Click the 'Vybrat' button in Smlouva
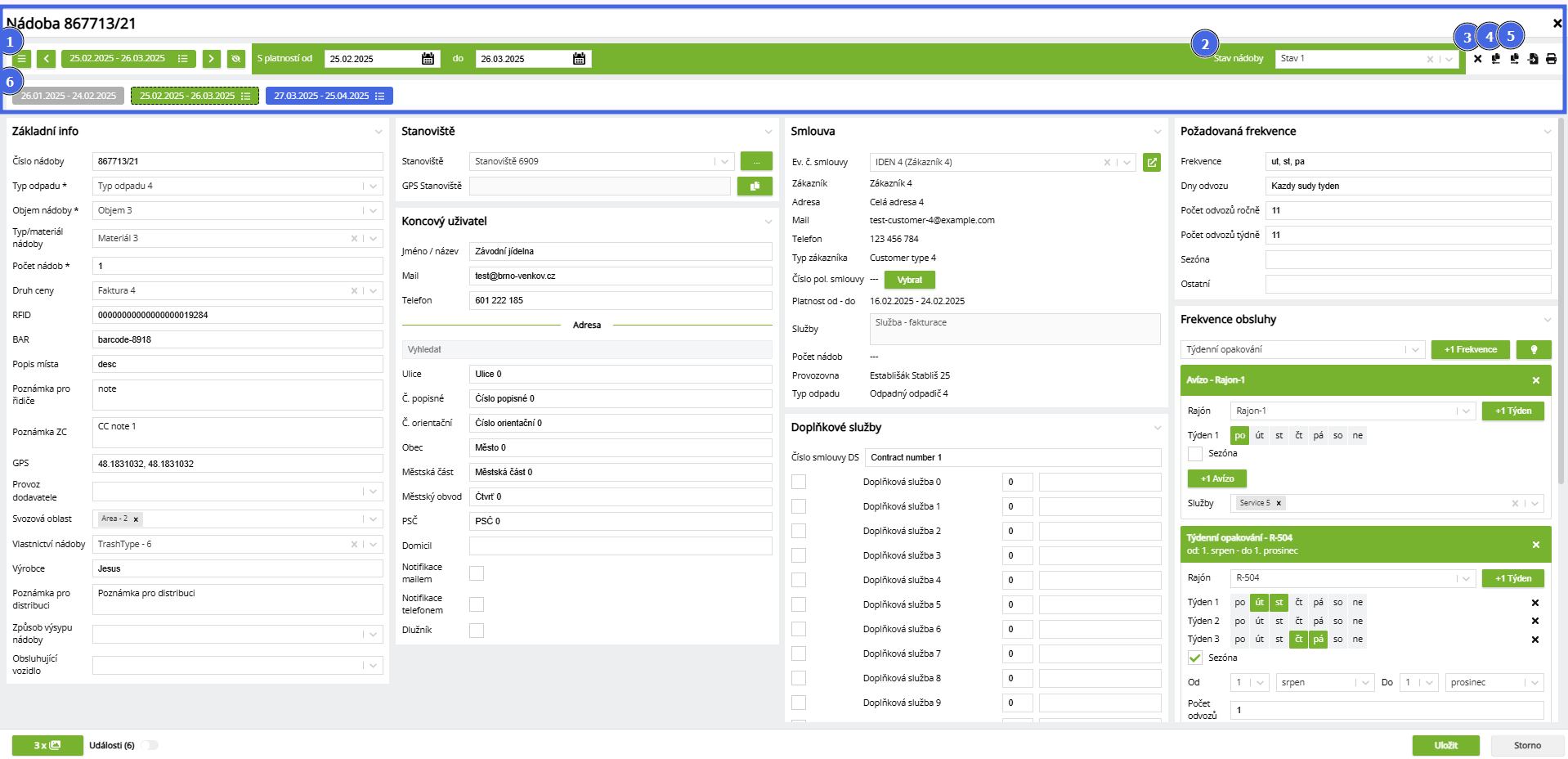The width and height of the screenshot is (1568, 759). (x=910, y=281)
